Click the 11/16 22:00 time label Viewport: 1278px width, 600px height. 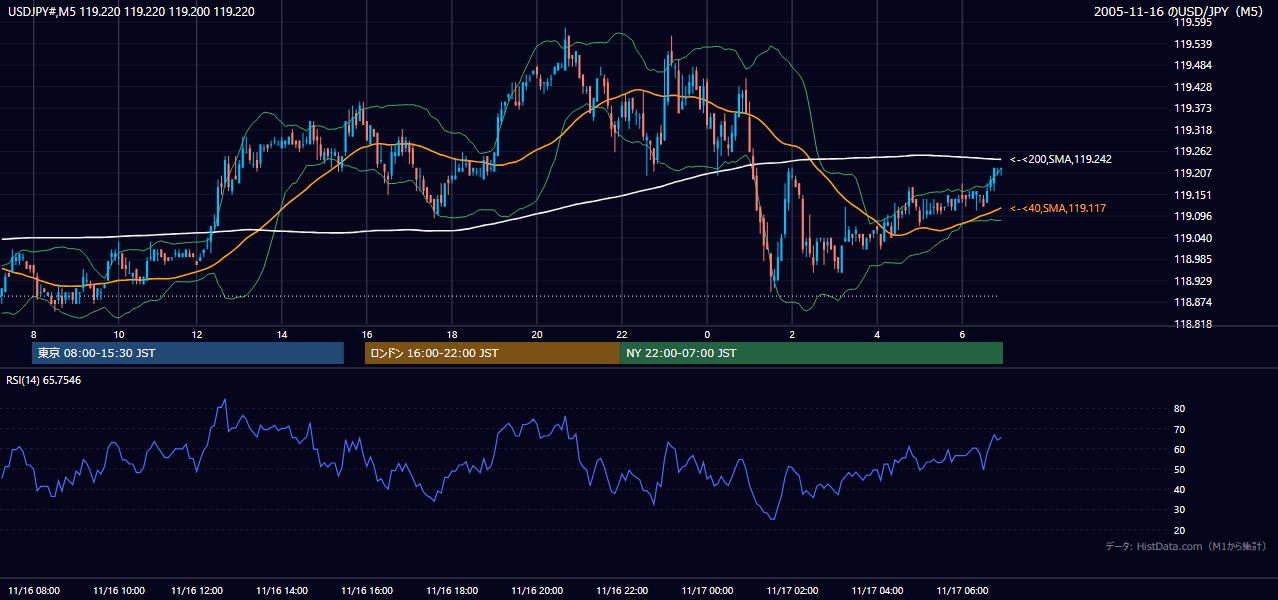point(622,590)
